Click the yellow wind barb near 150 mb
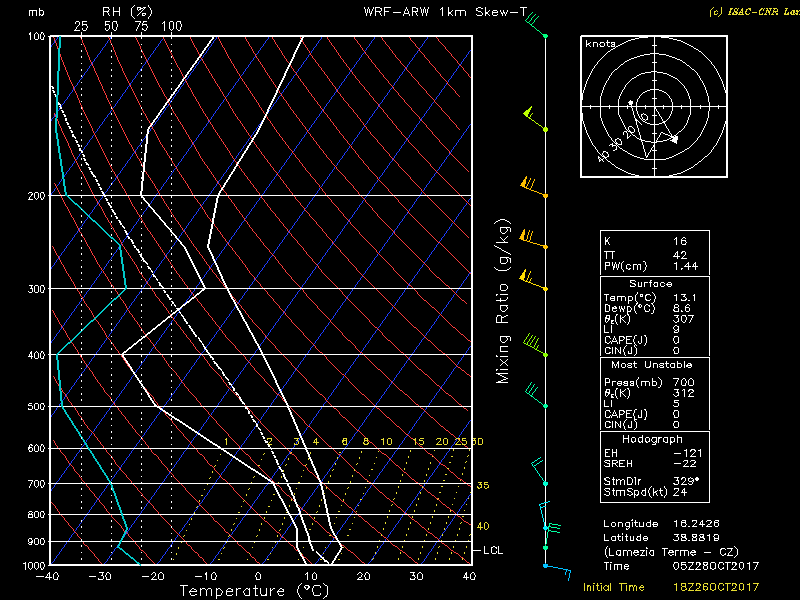 [535, 119]
